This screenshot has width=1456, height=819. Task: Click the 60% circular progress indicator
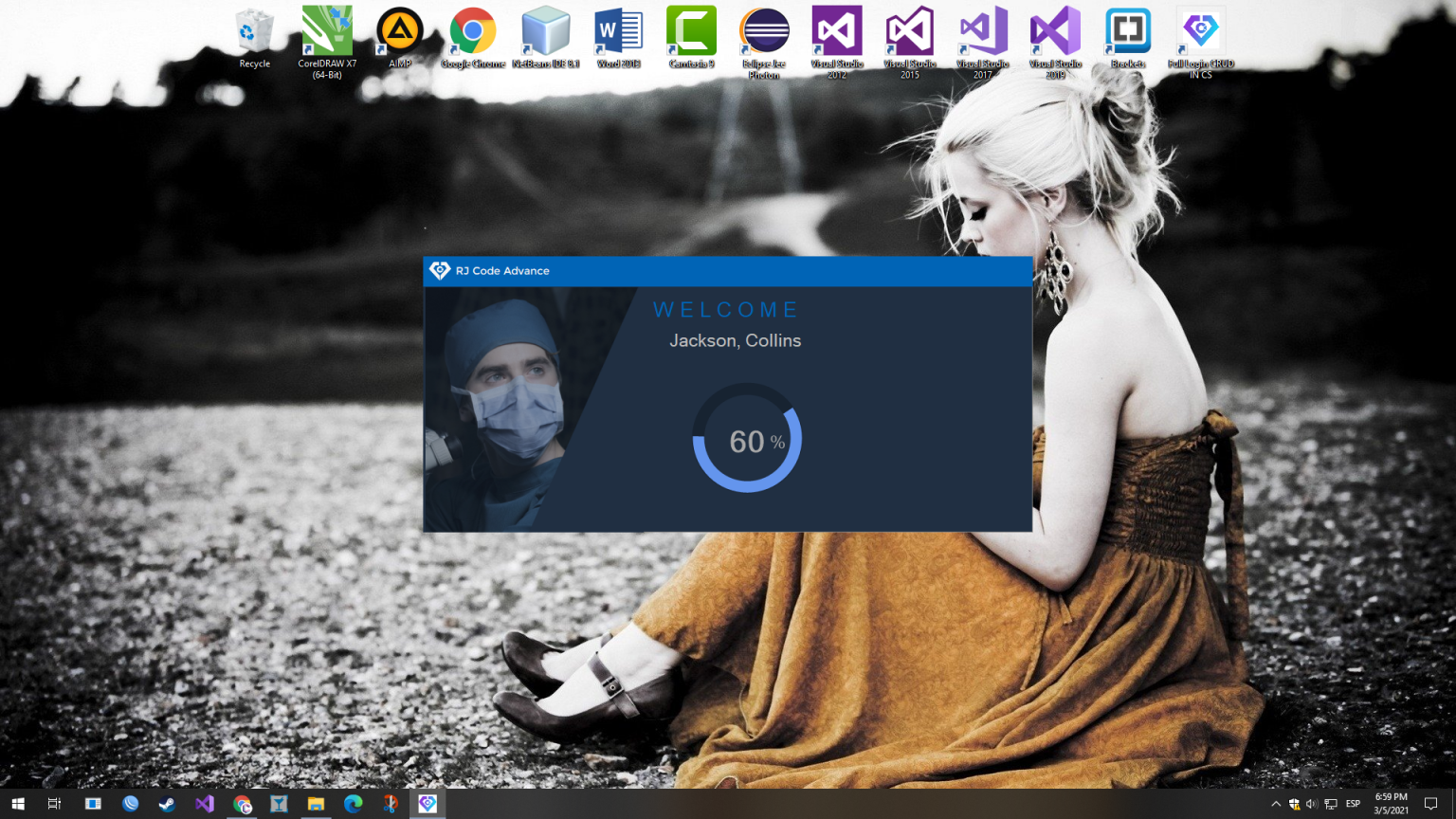(x=747, y=438)
